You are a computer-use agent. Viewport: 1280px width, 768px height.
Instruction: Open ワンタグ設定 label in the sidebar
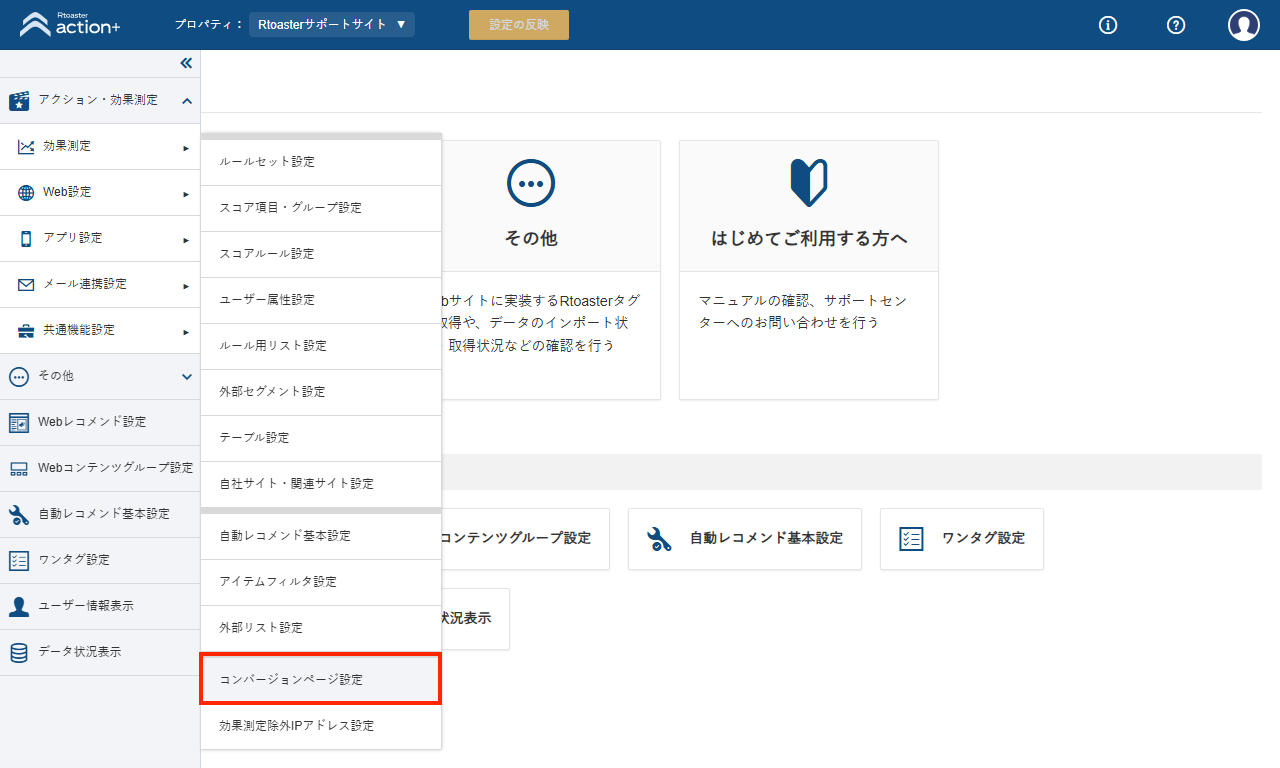click(x=74, y=560)
